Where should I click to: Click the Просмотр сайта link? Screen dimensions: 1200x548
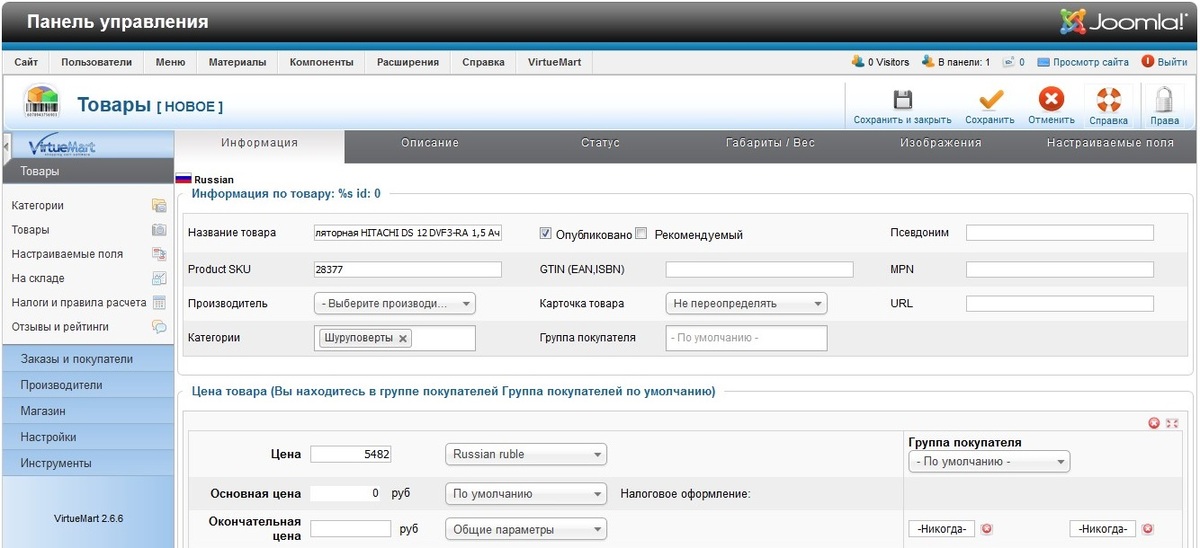click(x=1083, y=62)
